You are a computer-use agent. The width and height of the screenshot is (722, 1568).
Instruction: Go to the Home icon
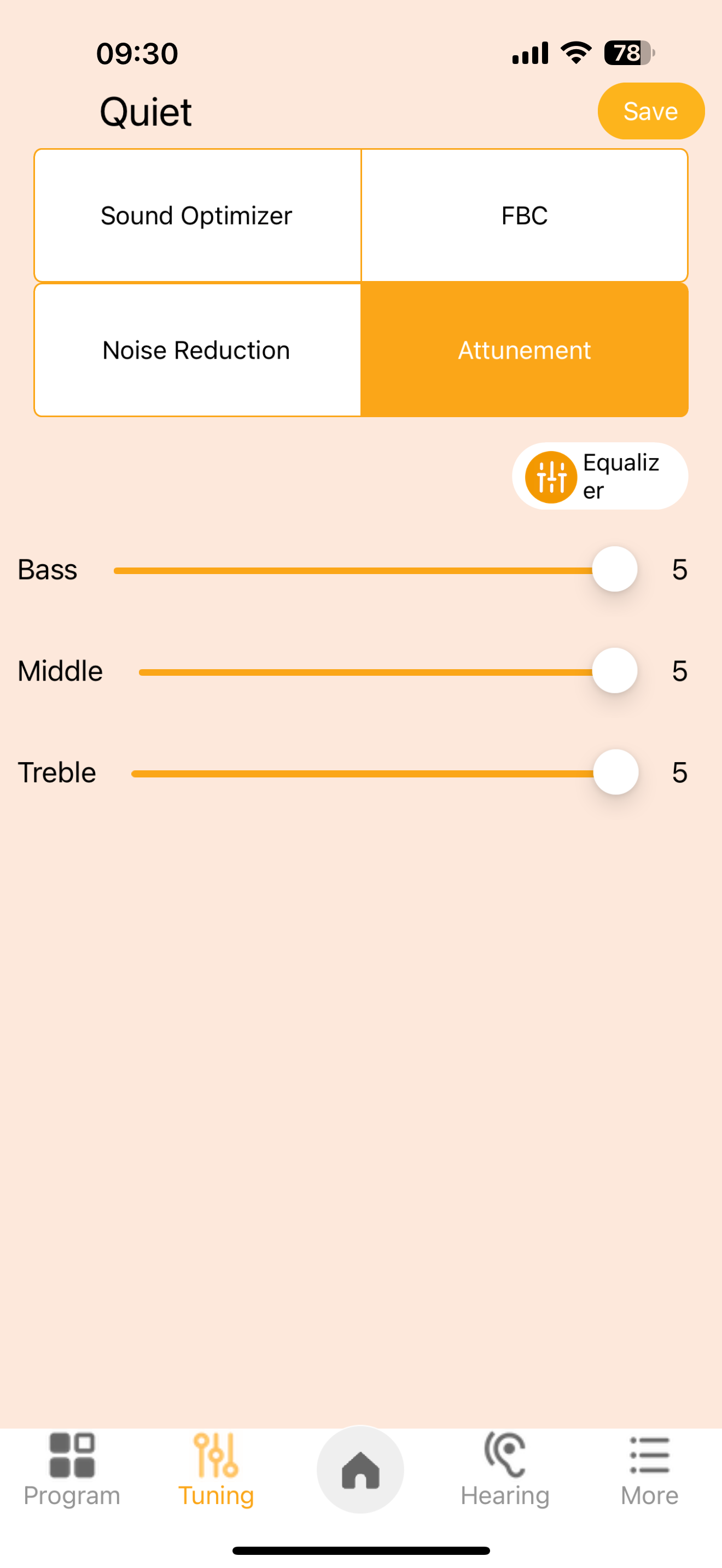[360, 1470]
